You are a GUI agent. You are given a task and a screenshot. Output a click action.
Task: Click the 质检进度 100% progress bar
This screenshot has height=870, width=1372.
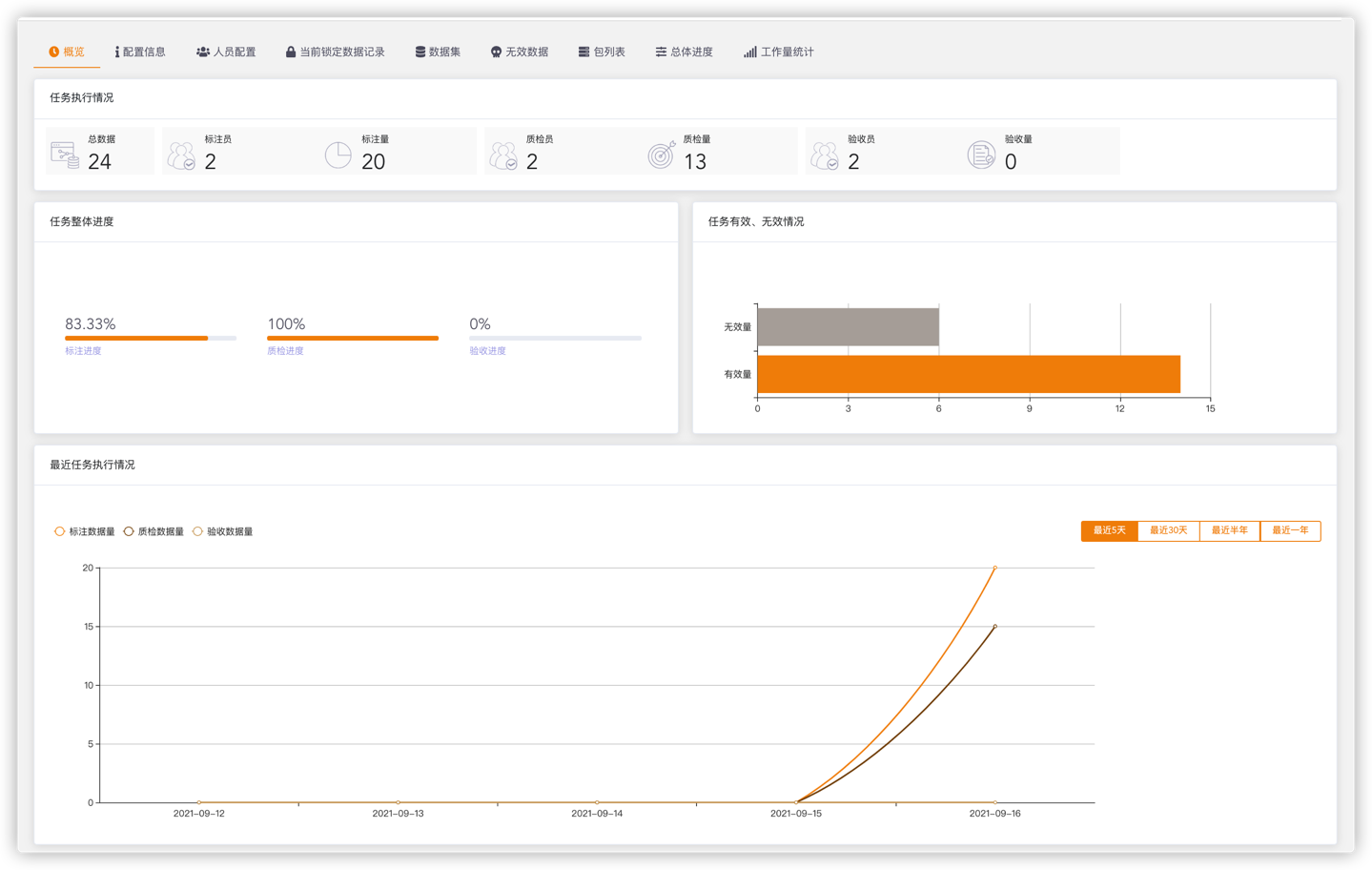[353, 338]
